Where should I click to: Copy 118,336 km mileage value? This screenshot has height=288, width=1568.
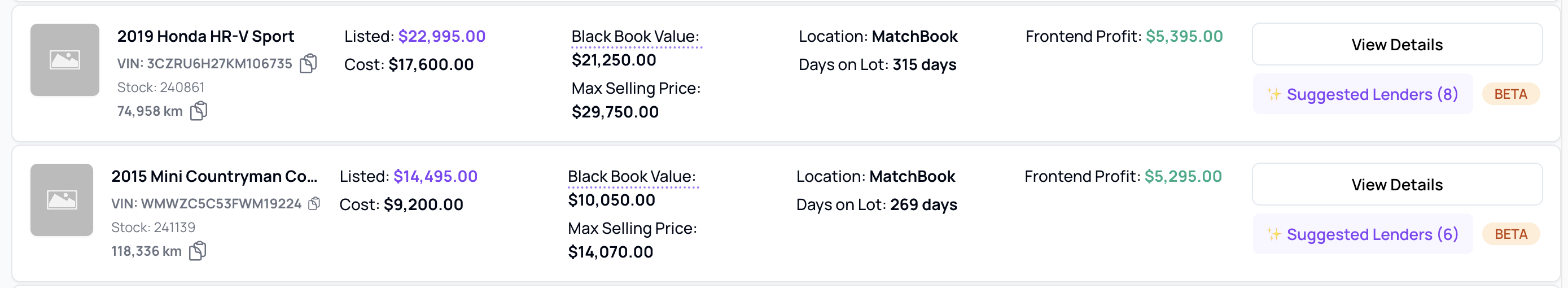[x=198, y=251]
